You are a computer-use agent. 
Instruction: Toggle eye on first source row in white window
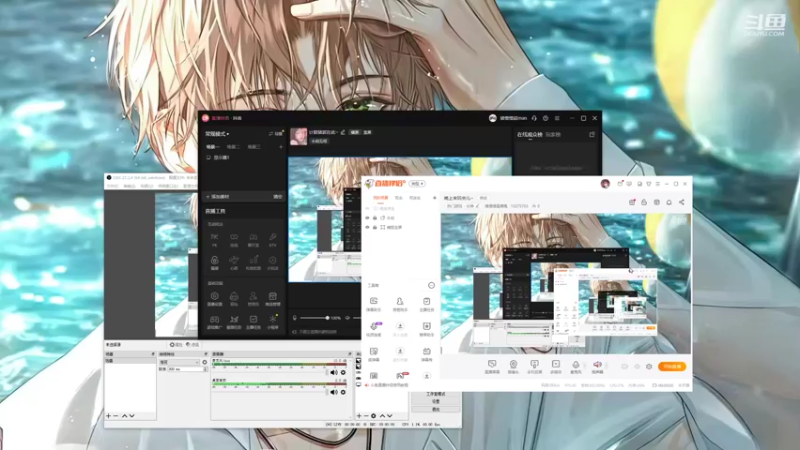click(367, 218)
